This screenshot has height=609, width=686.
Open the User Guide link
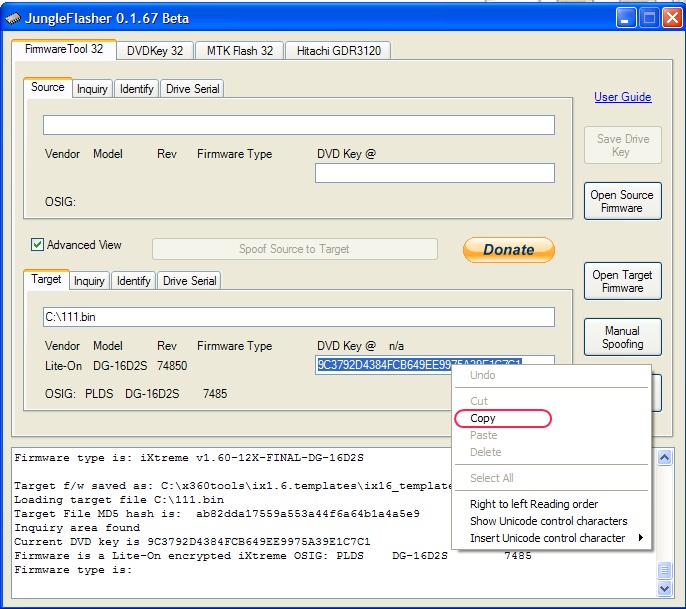coord(623,97)
